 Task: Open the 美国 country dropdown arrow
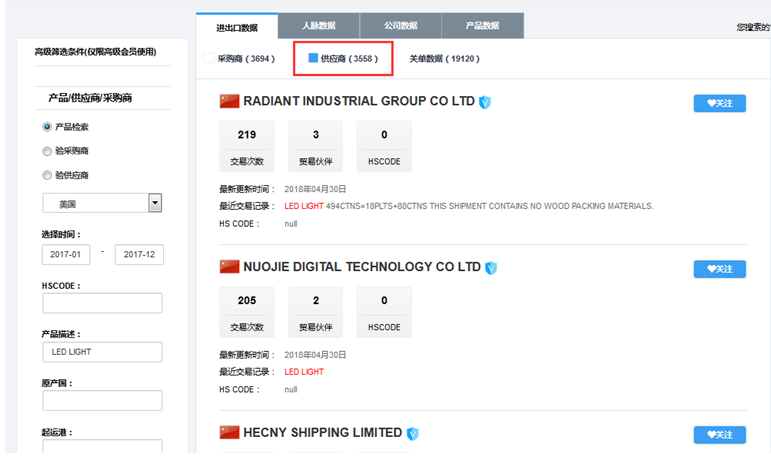[x=155, y=203]
